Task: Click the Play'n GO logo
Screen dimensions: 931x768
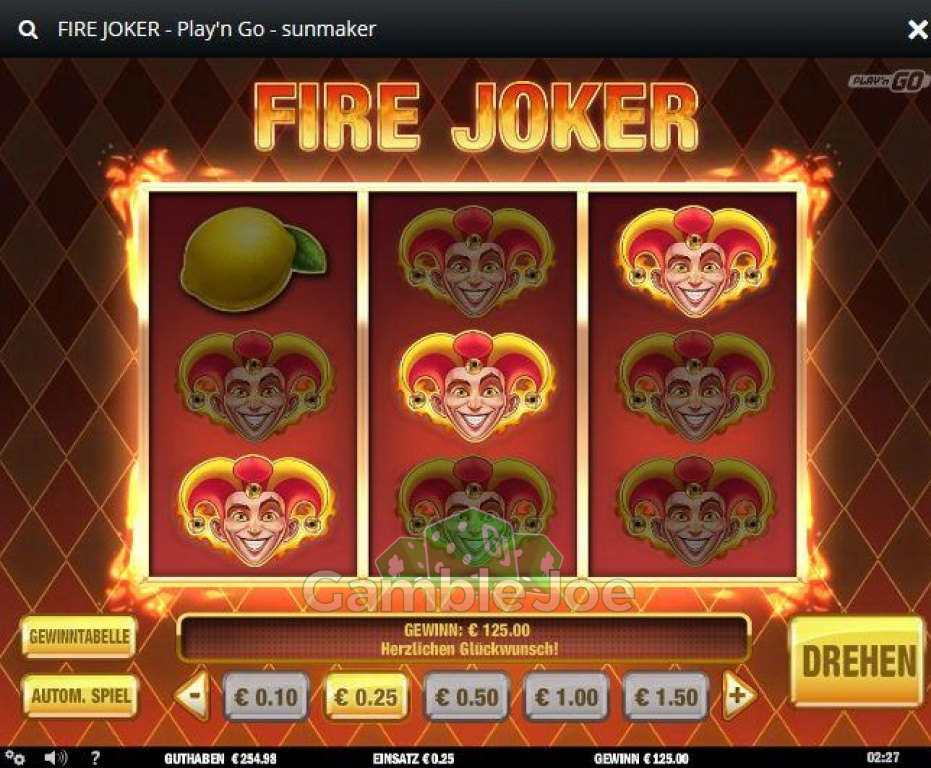Action: (888, 81)
